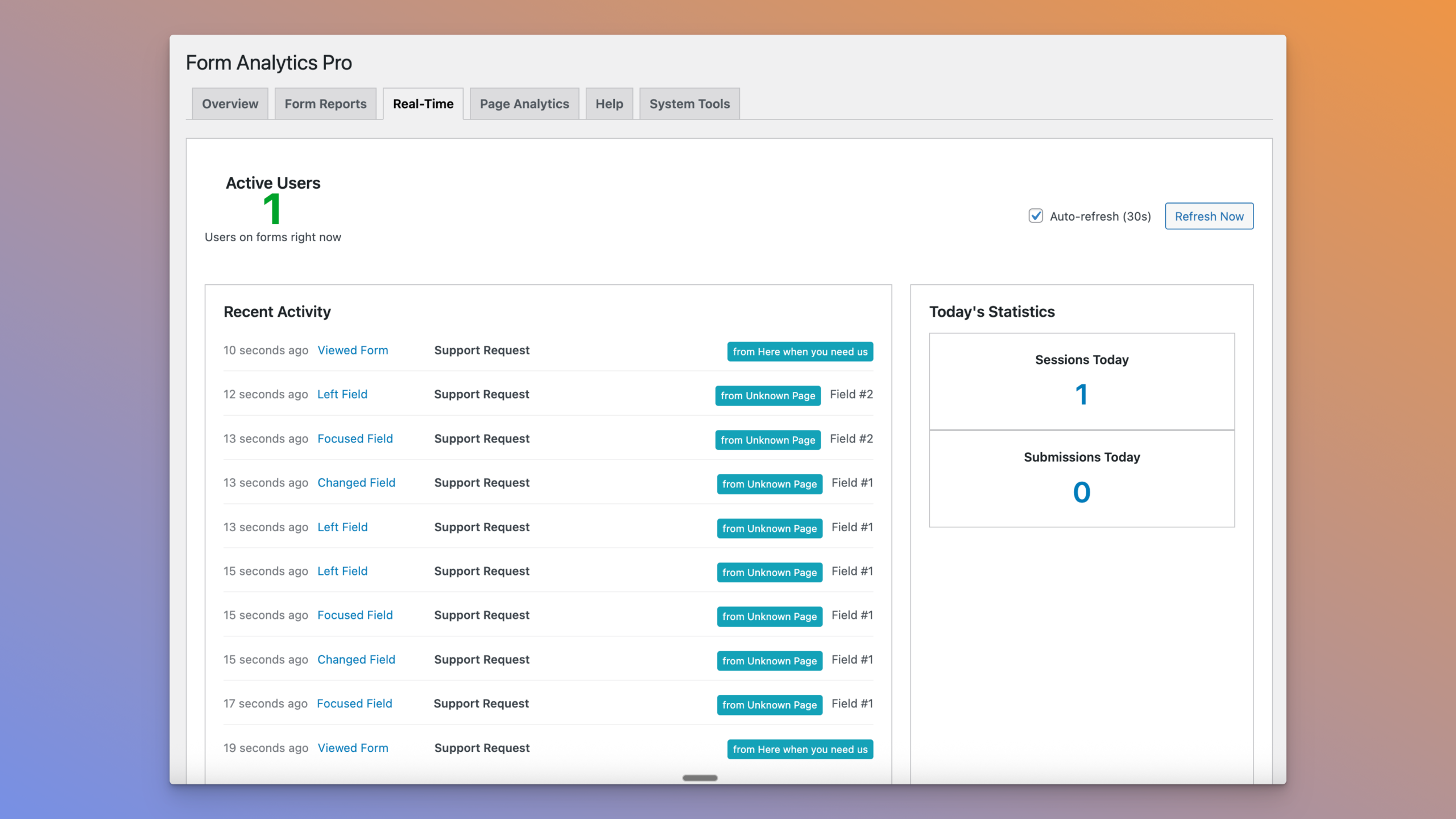Click Viewed Form in the 19 seconds ago row
Screen dimensions: 1456x819
click(353, 748)
